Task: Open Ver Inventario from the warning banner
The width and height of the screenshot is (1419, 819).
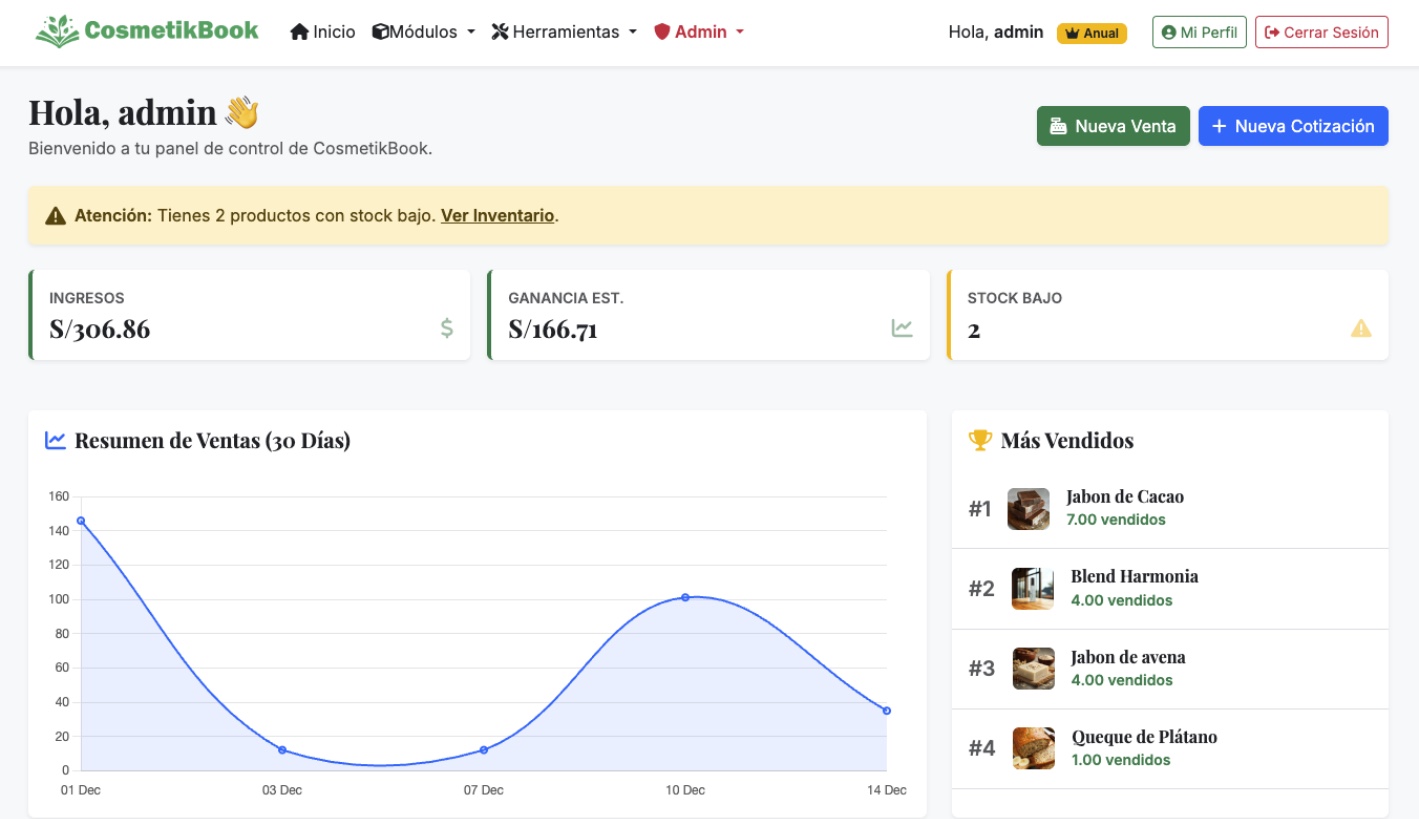Action: [498, 215]
